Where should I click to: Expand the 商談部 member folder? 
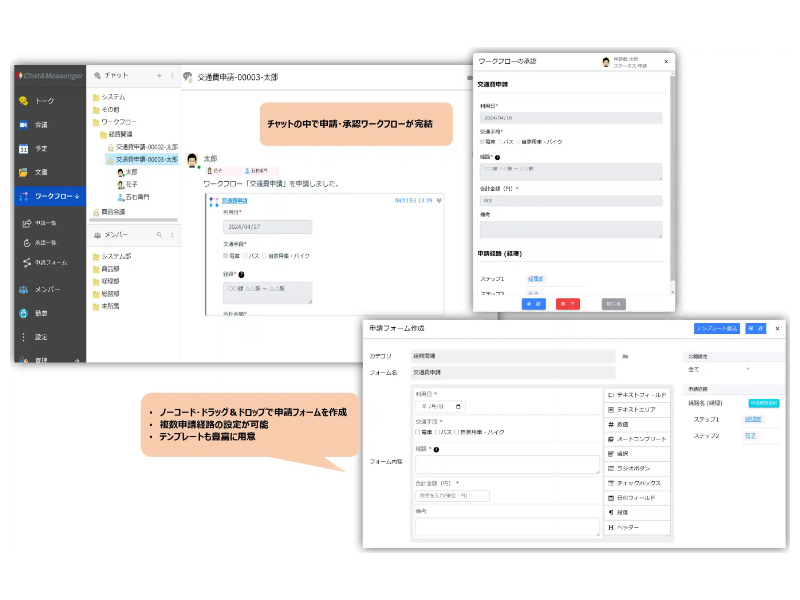click(106, 269)
